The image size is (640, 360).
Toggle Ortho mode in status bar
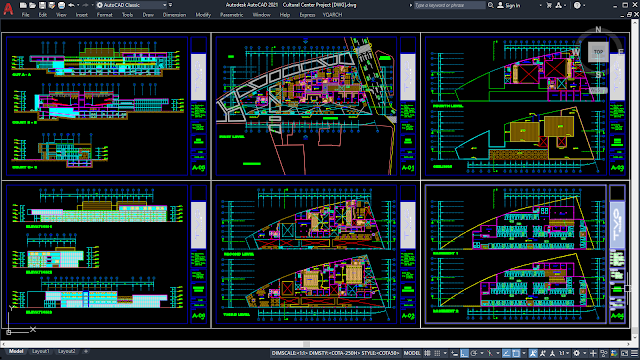pos(464,353)
